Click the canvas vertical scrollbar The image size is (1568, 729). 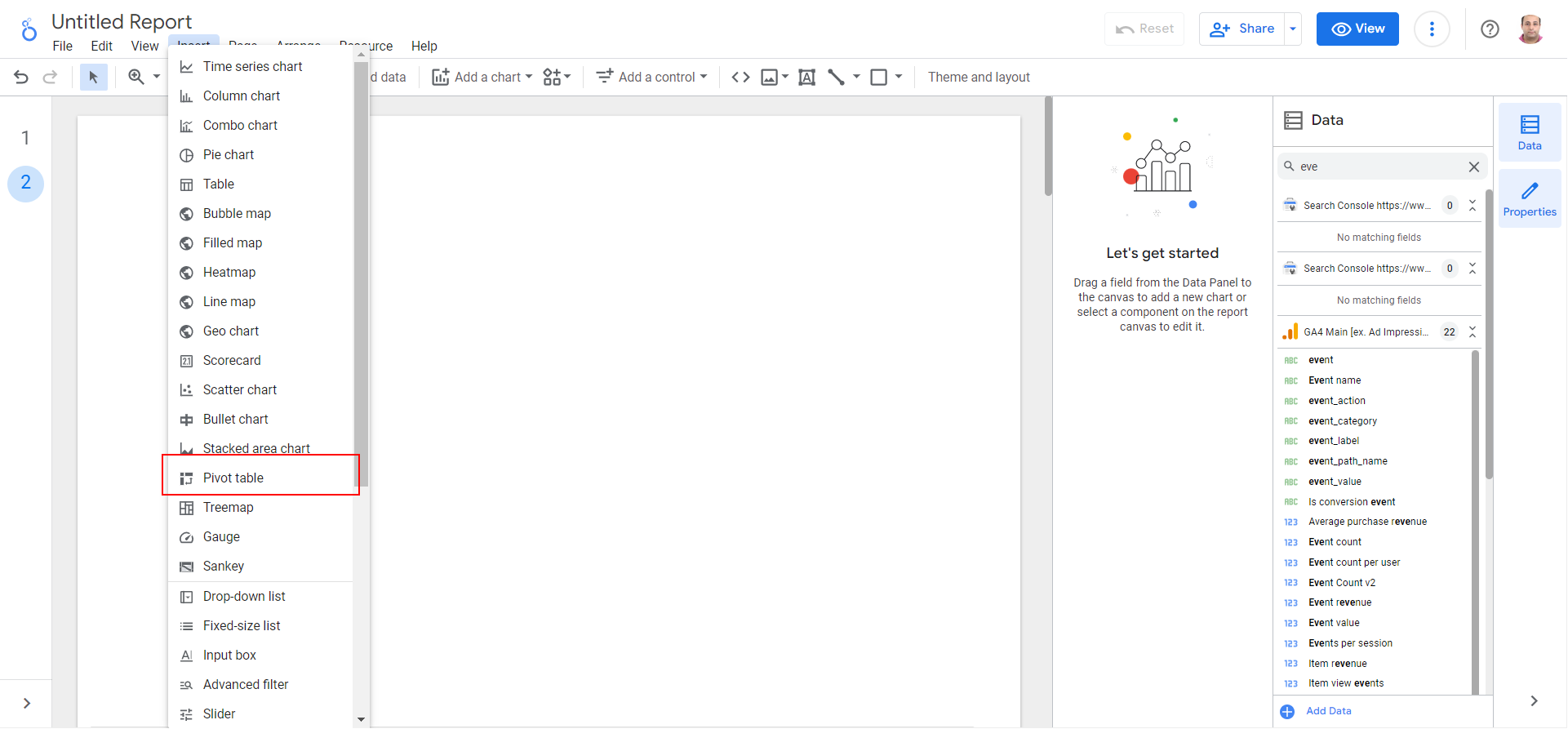tap(1048, 147)
